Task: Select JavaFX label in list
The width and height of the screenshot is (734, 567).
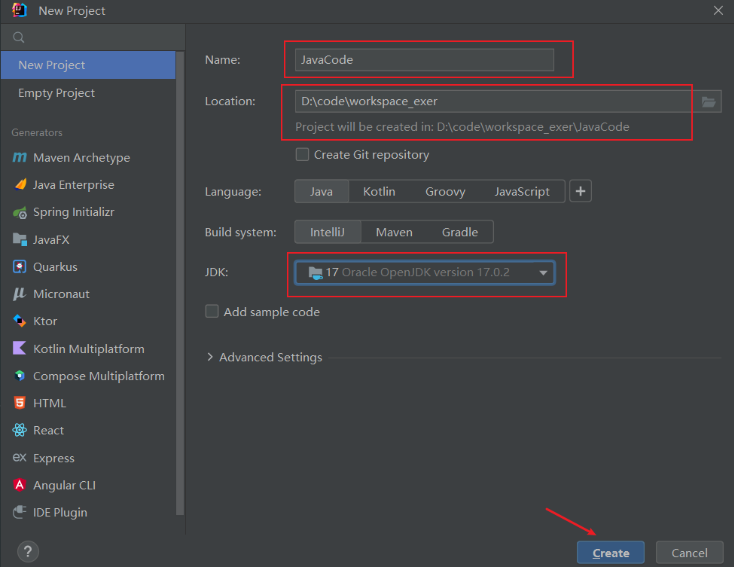Action: point(51,240)
